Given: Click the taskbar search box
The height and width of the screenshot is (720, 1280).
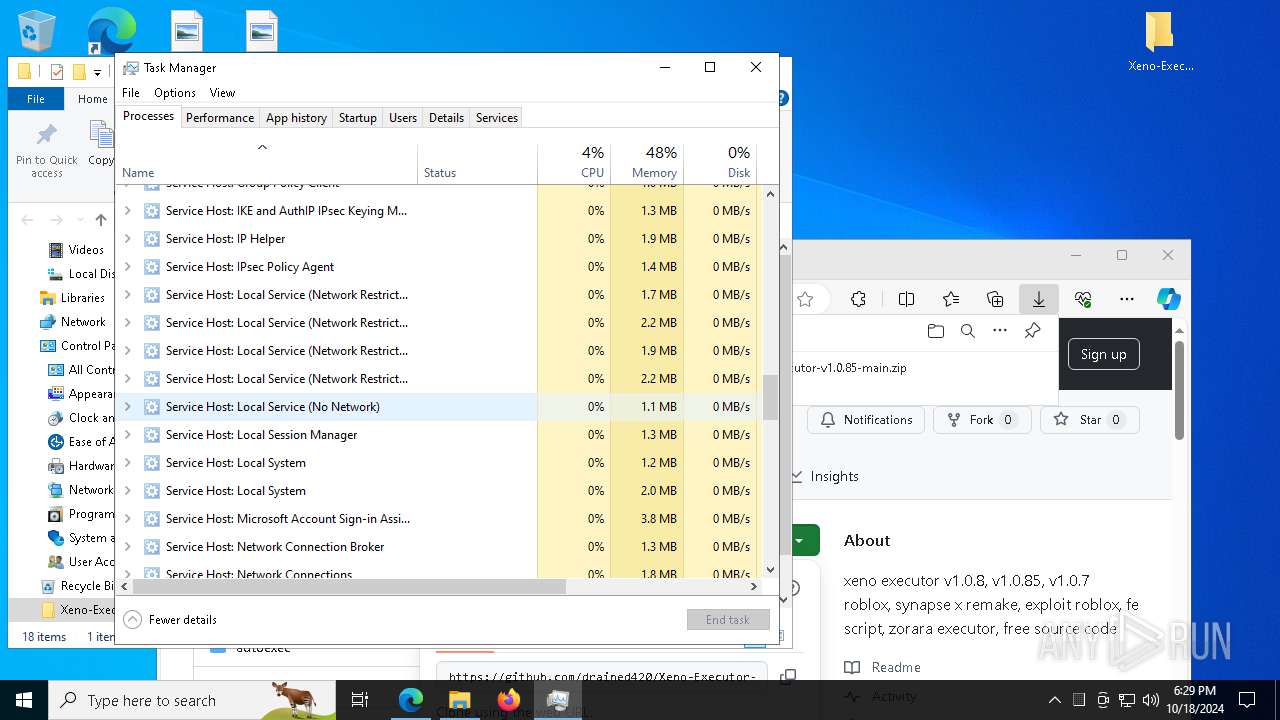Looking at the screenshot, I should coord(192,700).
